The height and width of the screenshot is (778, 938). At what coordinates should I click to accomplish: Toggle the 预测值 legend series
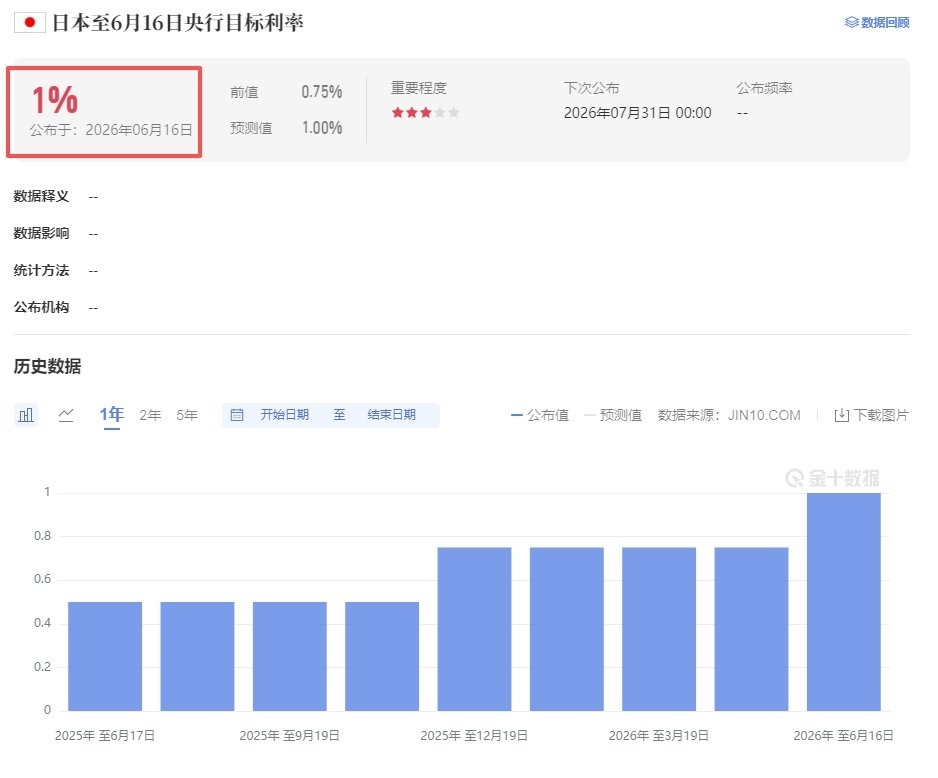coord(613,415)
